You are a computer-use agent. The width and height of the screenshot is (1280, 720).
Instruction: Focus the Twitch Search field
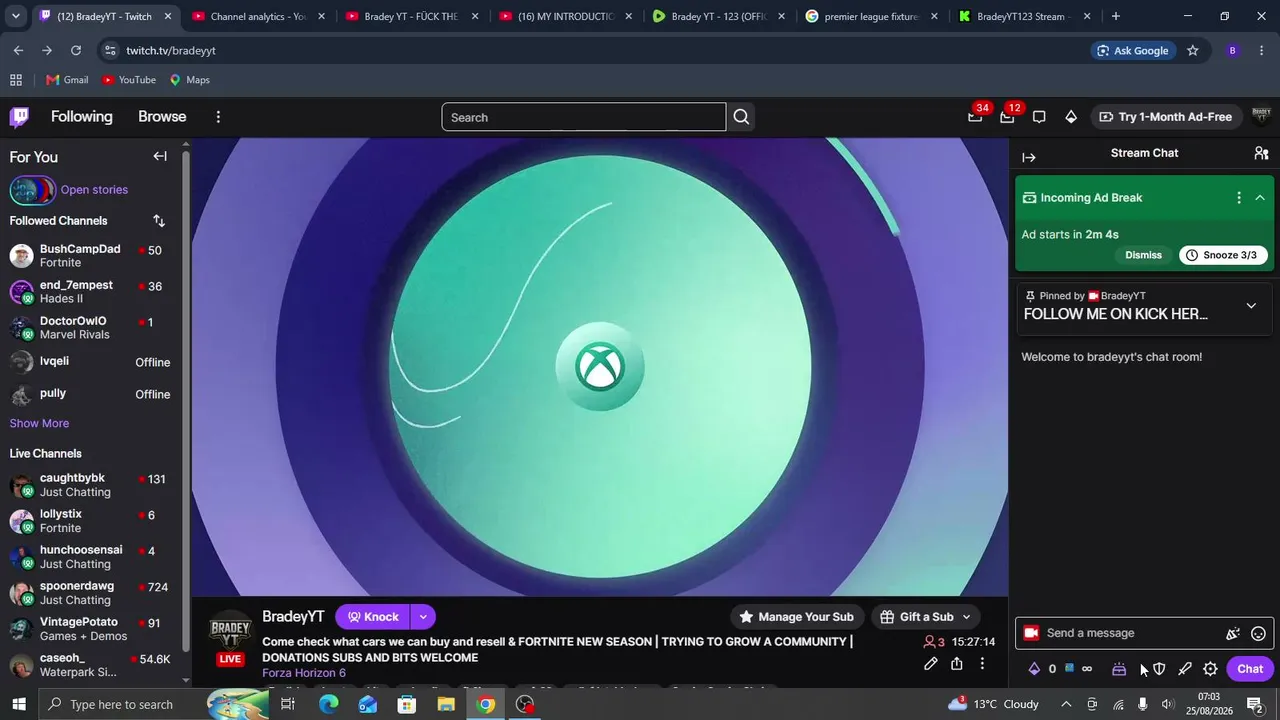[x=584, y=117]
